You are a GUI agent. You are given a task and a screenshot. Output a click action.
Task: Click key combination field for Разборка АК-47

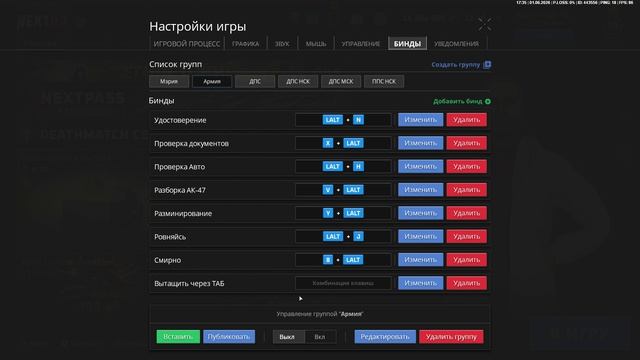click(343, 189)
